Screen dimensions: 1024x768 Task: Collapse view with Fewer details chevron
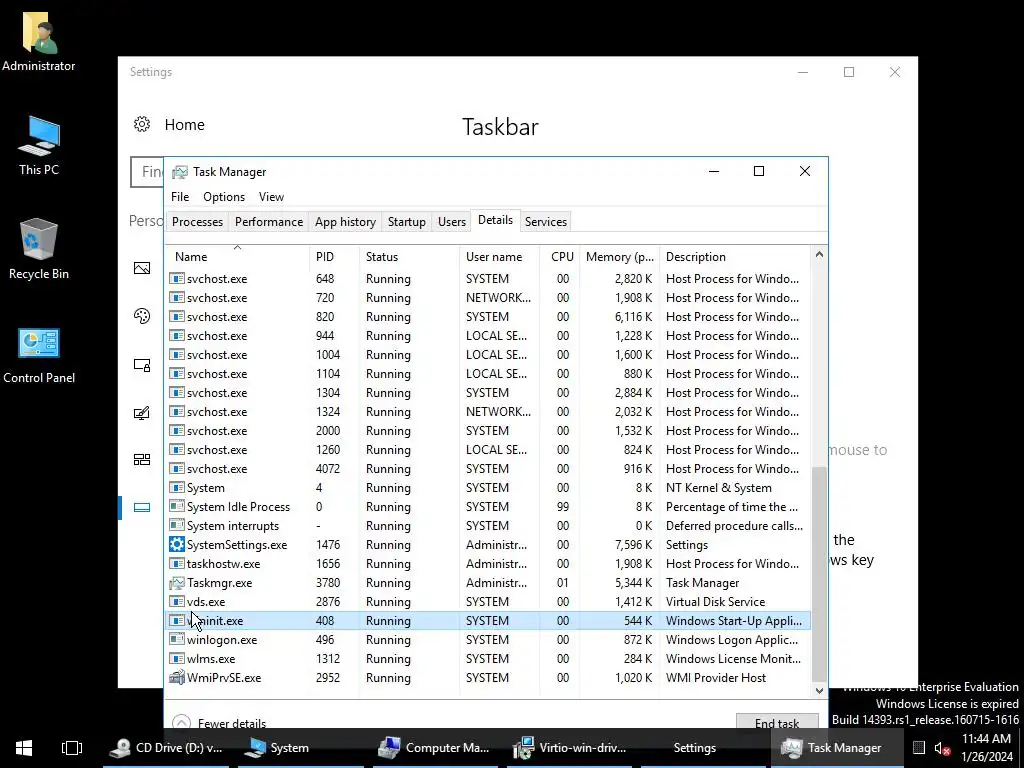pos(181,722)
